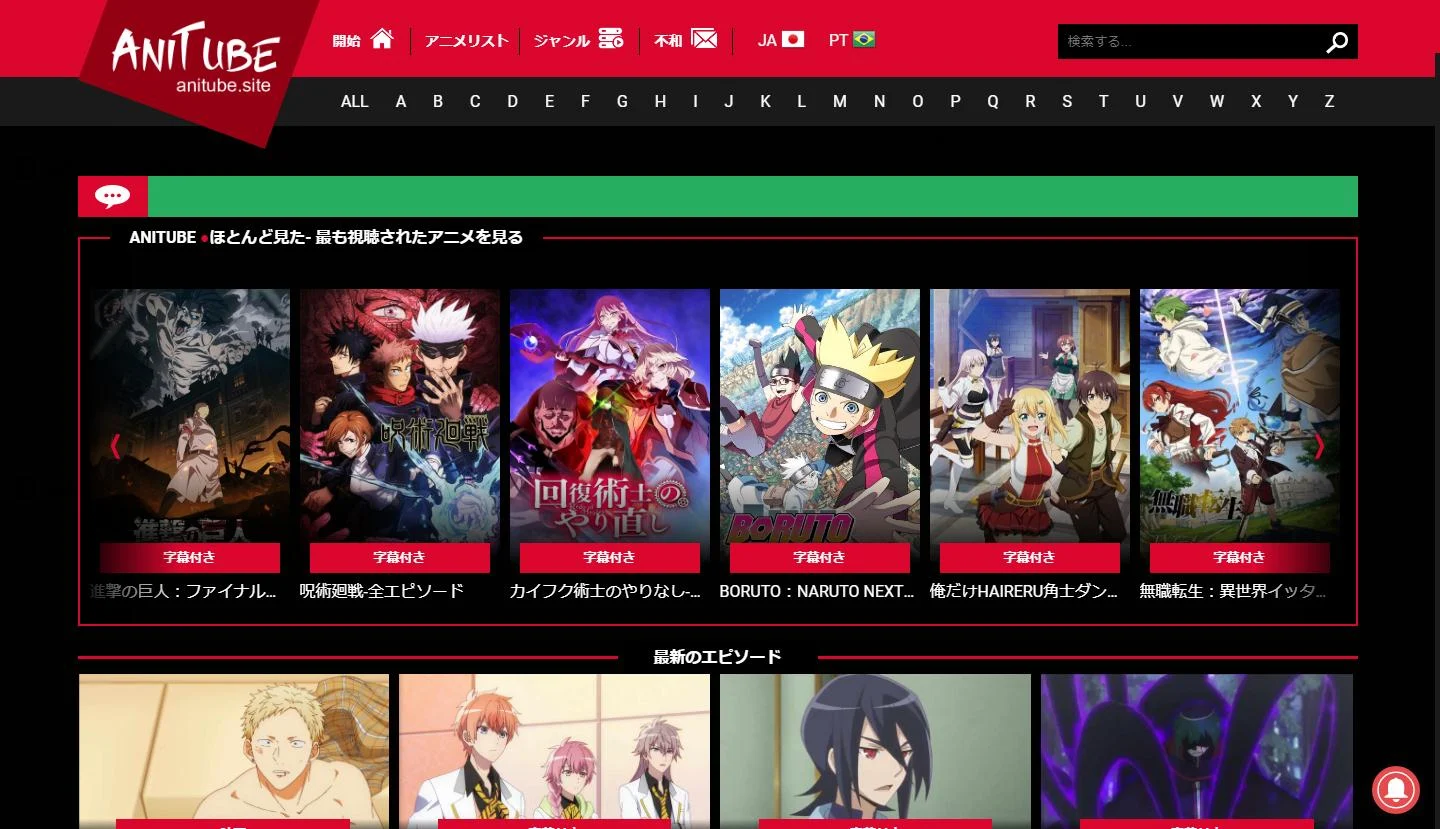Filter anime by letter B
This screenshot has width=1440, height=829.
coord(438,101)
